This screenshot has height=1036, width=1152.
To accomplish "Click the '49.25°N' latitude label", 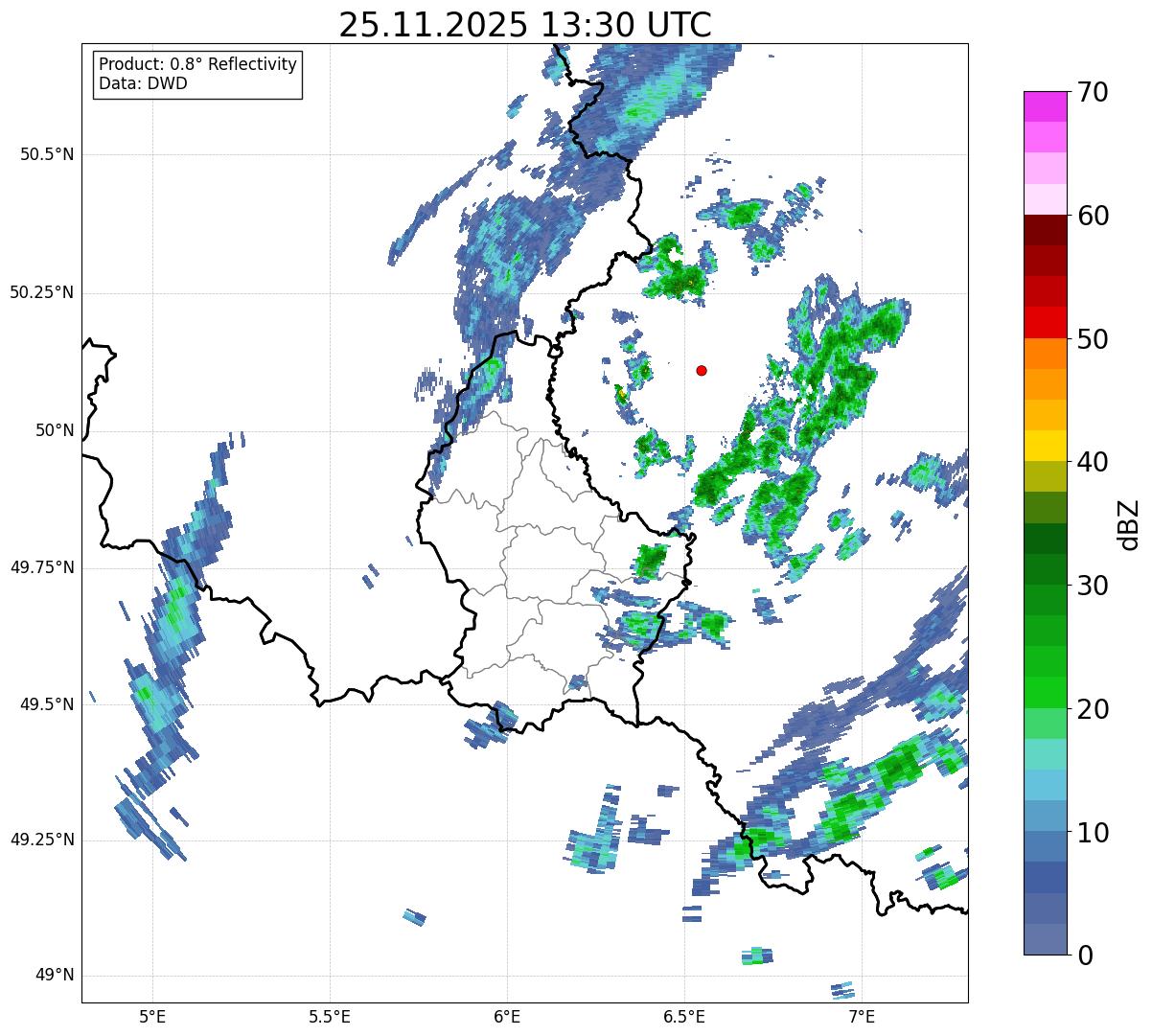I will click(42, 840).
